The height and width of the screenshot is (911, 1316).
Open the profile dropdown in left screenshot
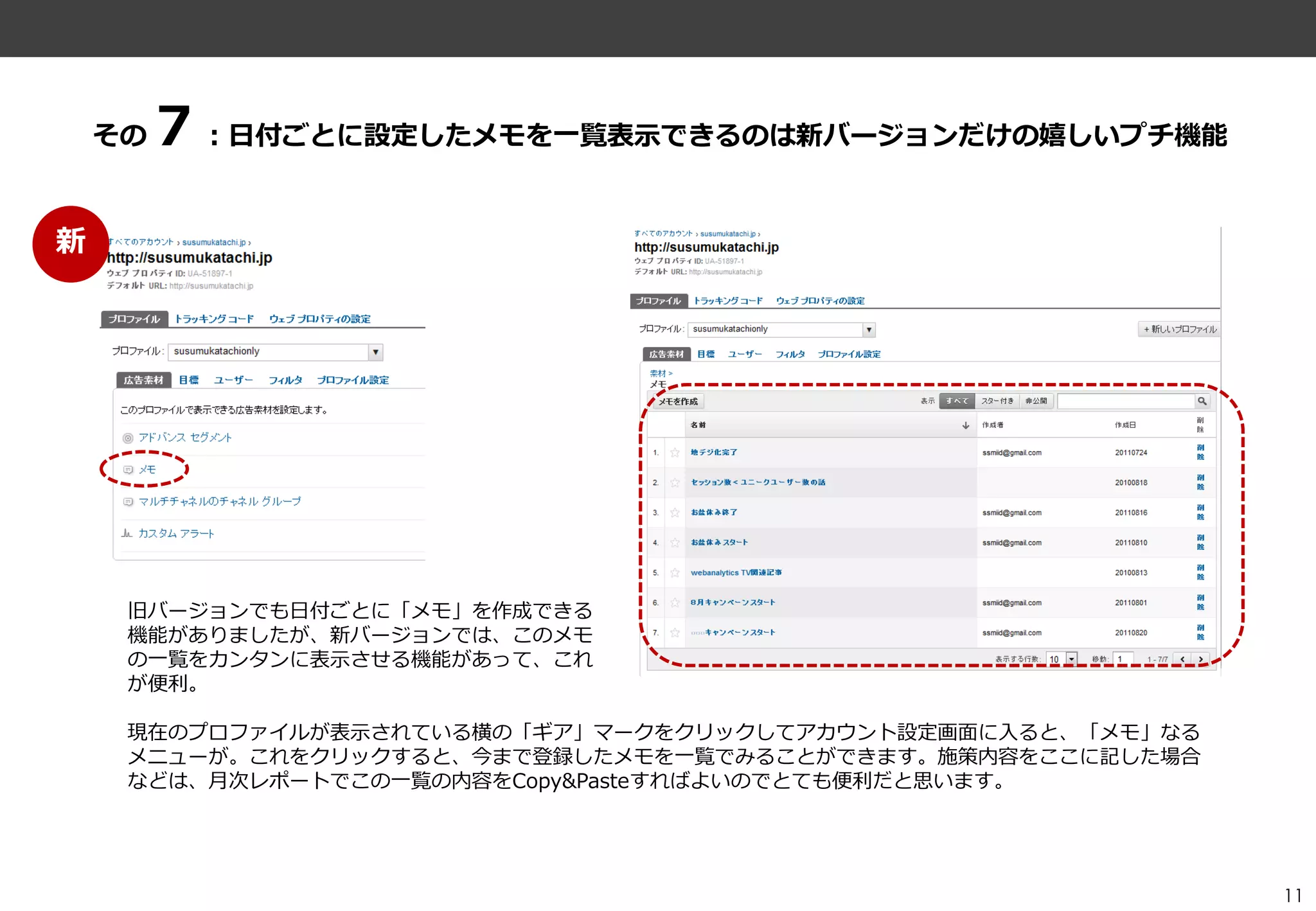pyautogui.click(x=376, y=352)
